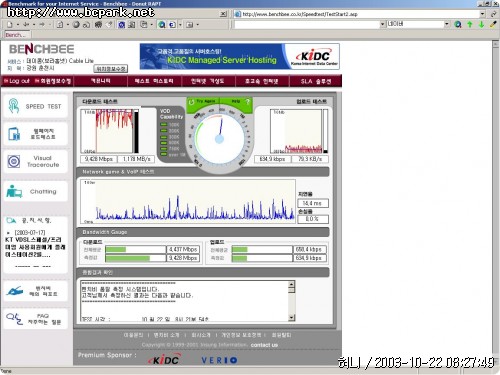Click the contact us link
The width and height of the screenshot is (500, 375).
pos(264,345)
